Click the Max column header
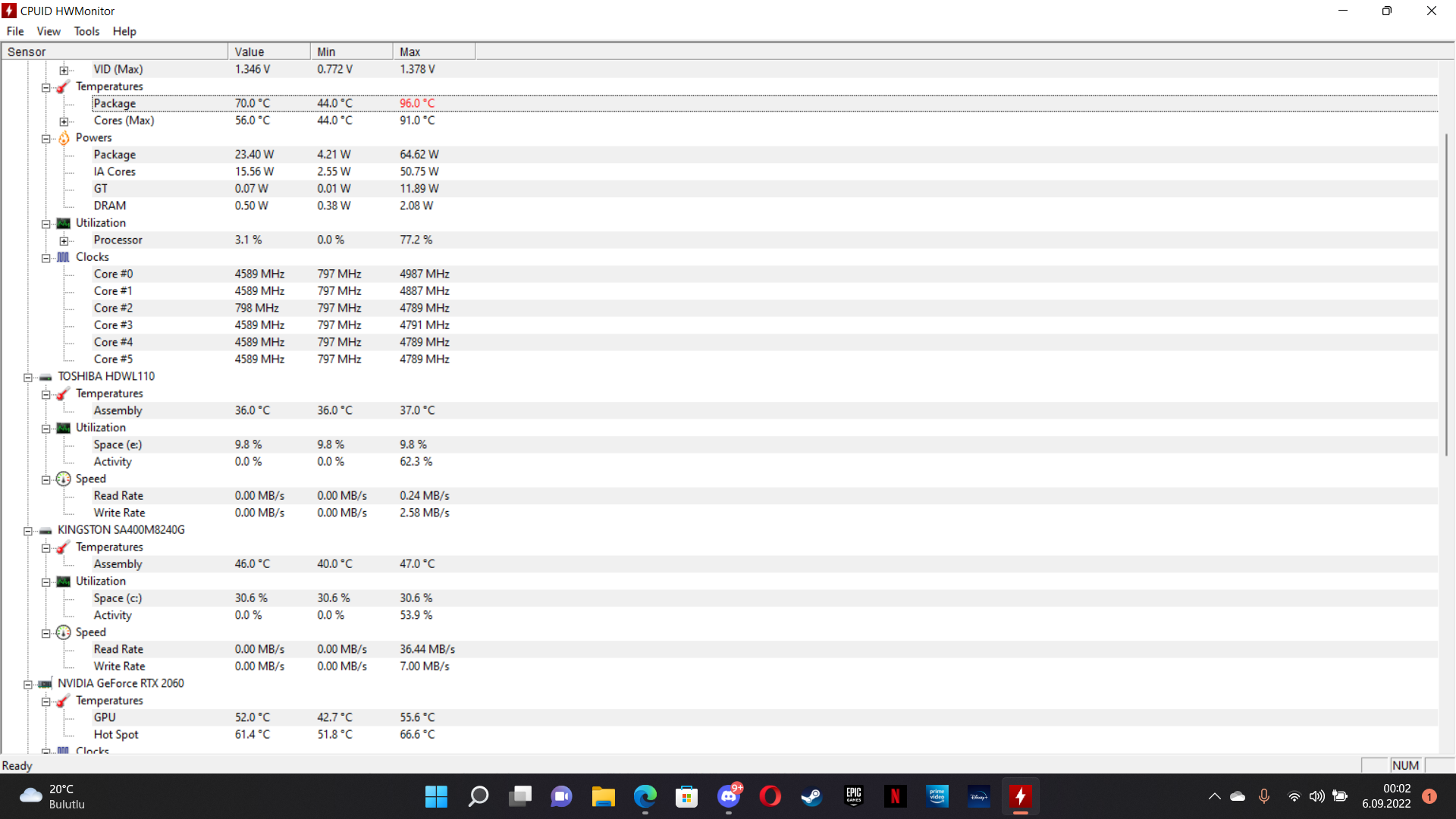 pos(435,52)
